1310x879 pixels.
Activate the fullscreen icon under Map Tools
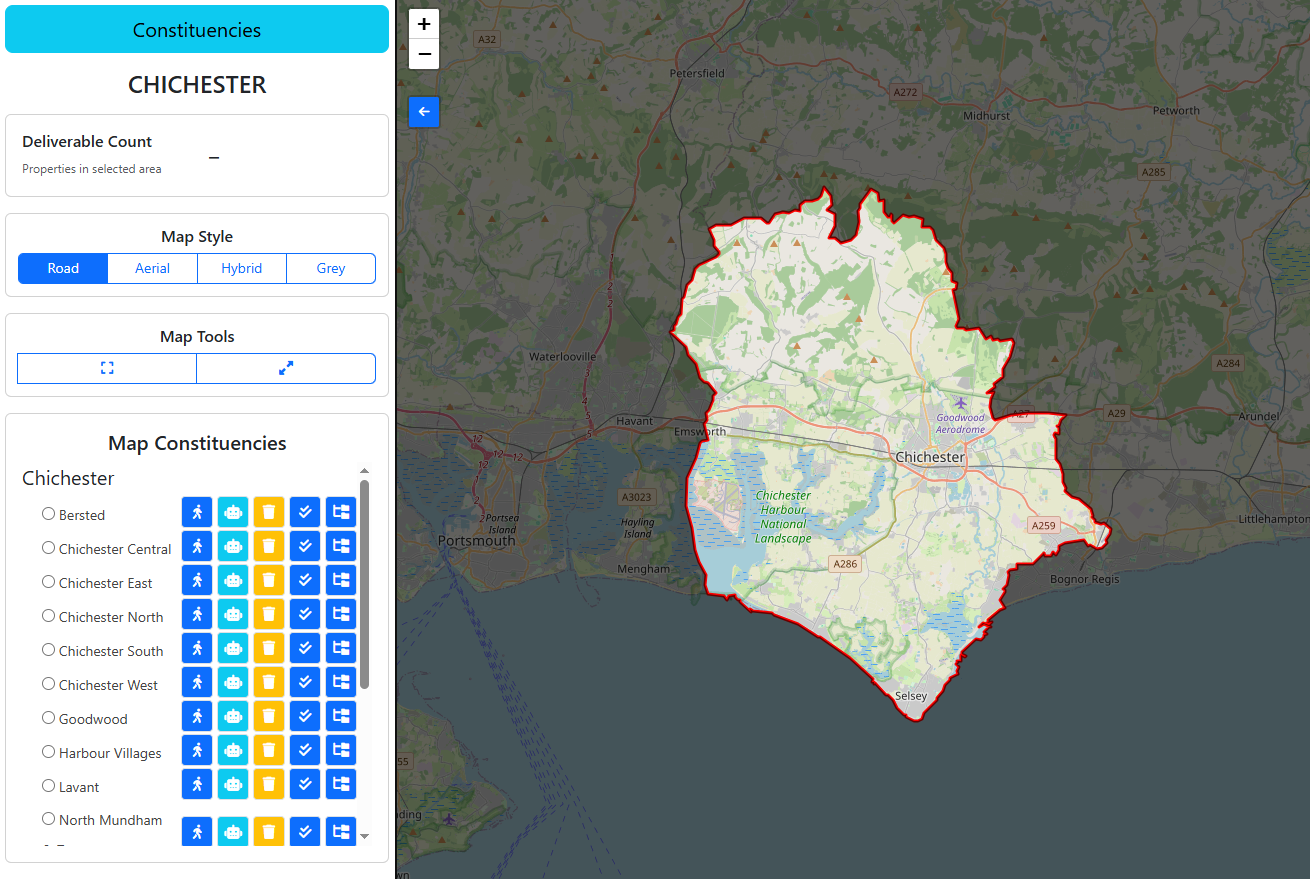click(106, 368)
